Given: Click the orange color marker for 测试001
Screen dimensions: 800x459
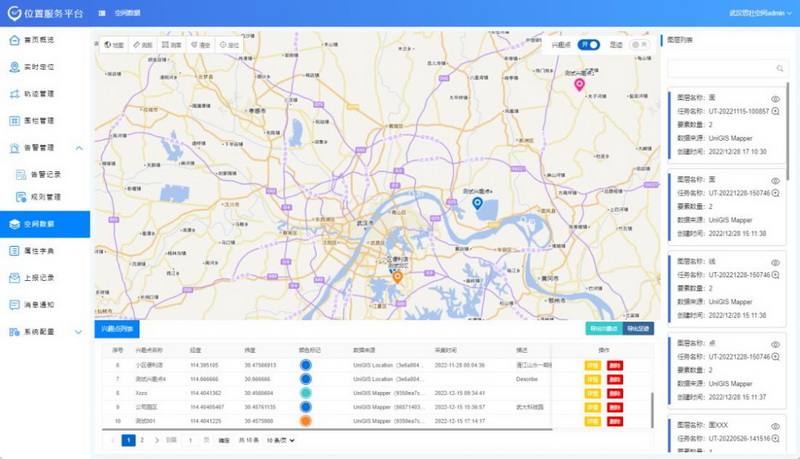Looking at the screenshot, I should tap(305, 421).
